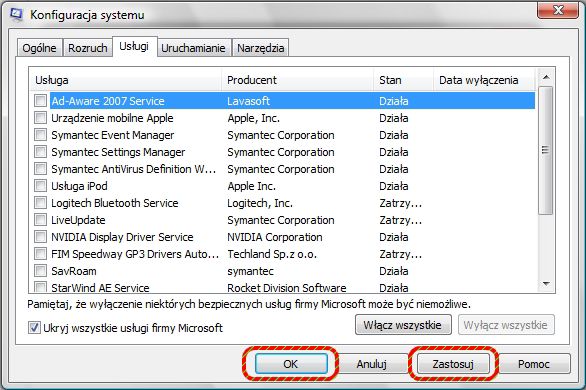Click the Włącz wszystkie button
Viewport: 586px width, 390px height.
403,325
